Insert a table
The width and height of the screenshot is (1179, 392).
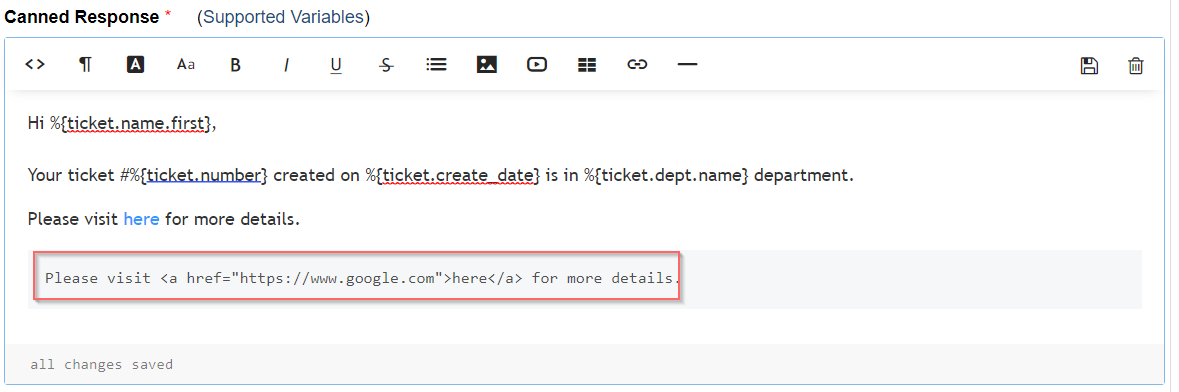coord(586,65)
